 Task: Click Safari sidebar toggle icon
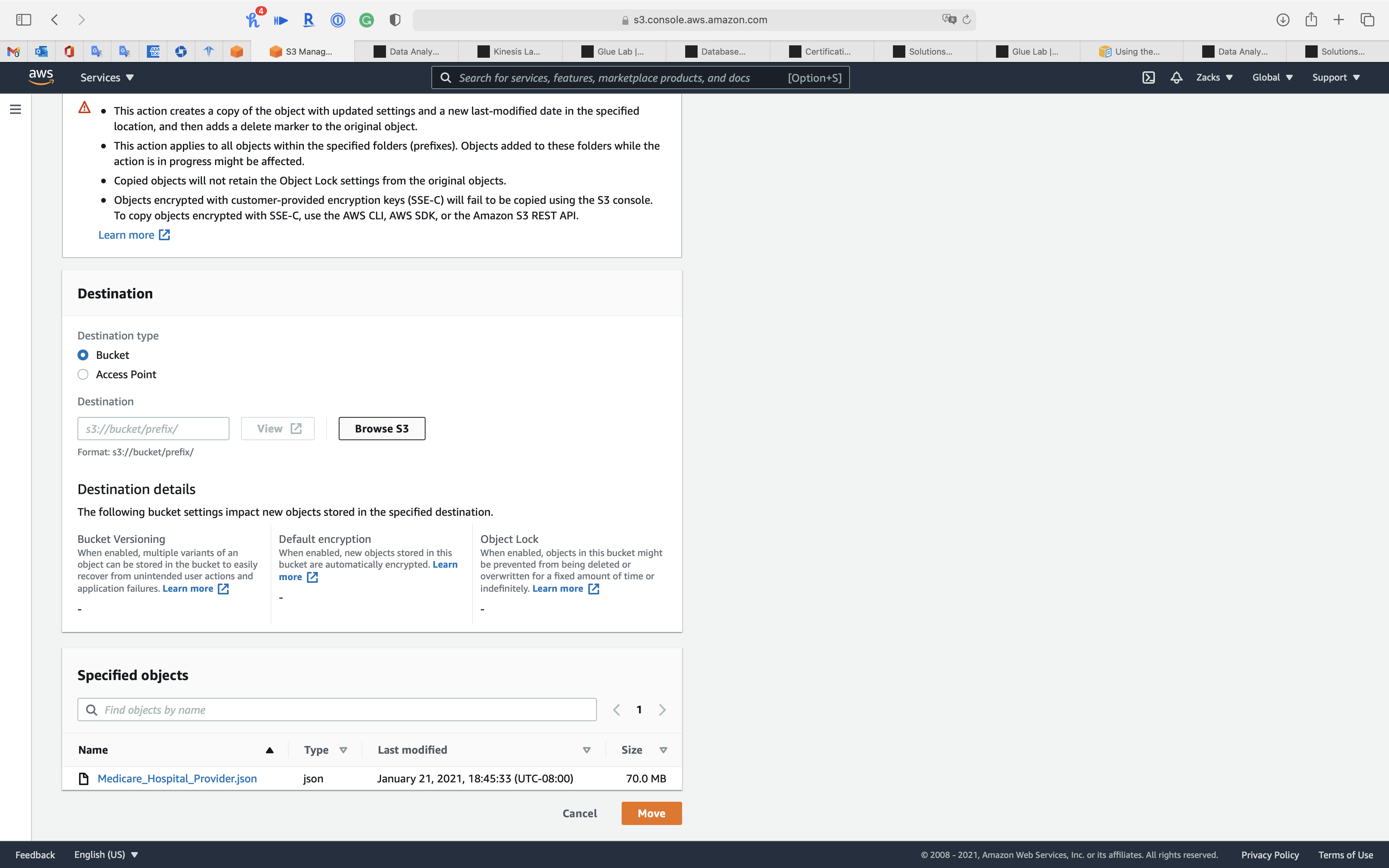(x=24, y=19)
